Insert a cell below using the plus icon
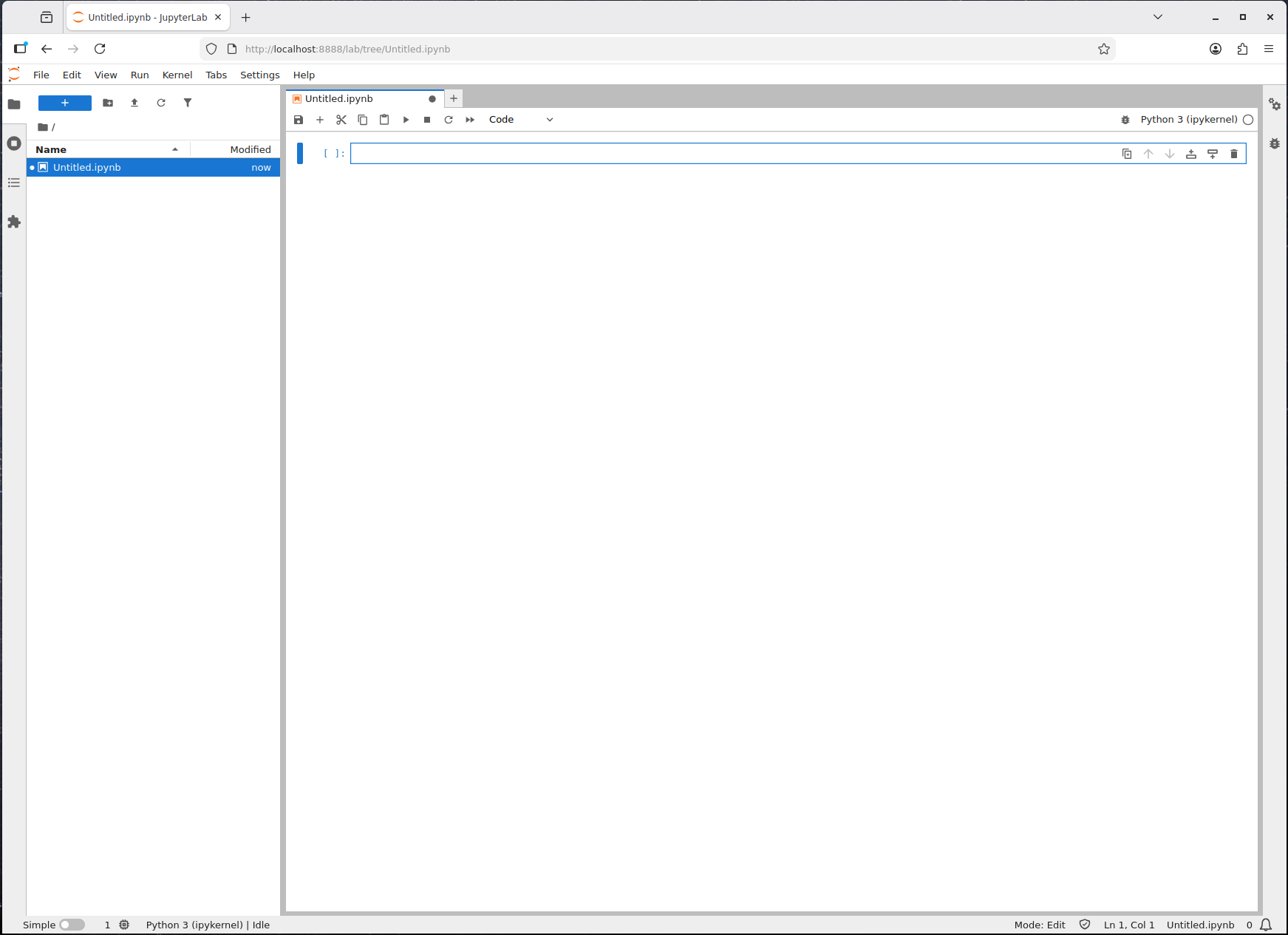Viewport: 1288px width, 935px height. [x=320, y=120]
